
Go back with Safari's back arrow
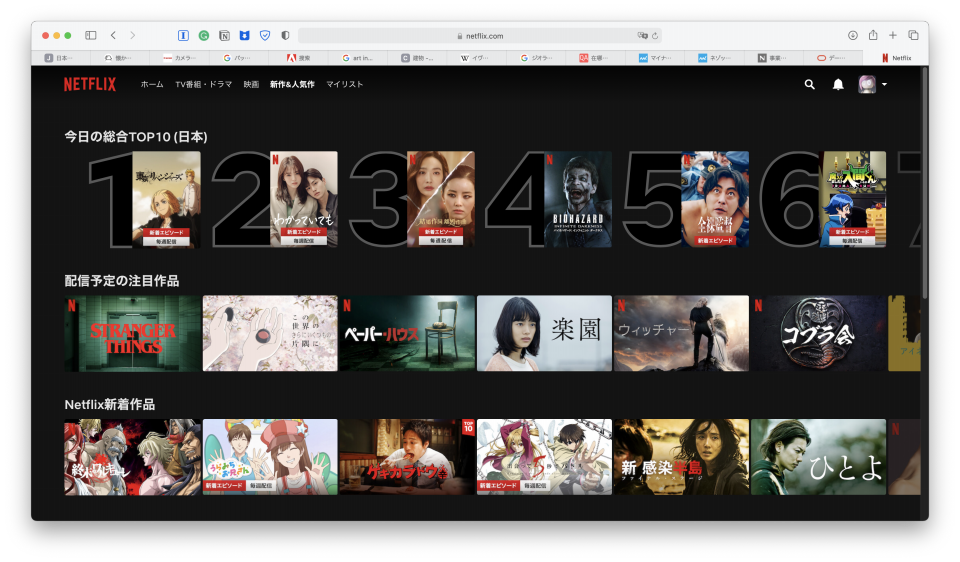tap(113, 36)
